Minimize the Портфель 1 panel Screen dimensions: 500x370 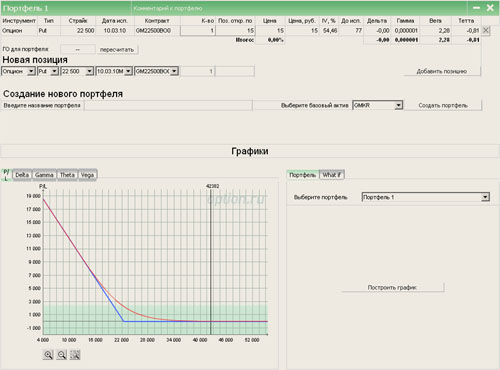(477, 8)
